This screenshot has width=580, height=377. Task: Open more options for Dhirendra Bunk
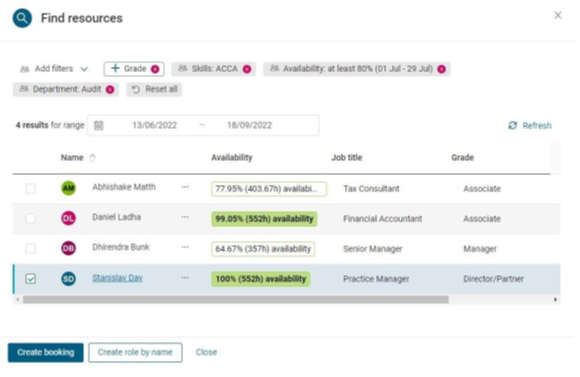pos(185,247)
